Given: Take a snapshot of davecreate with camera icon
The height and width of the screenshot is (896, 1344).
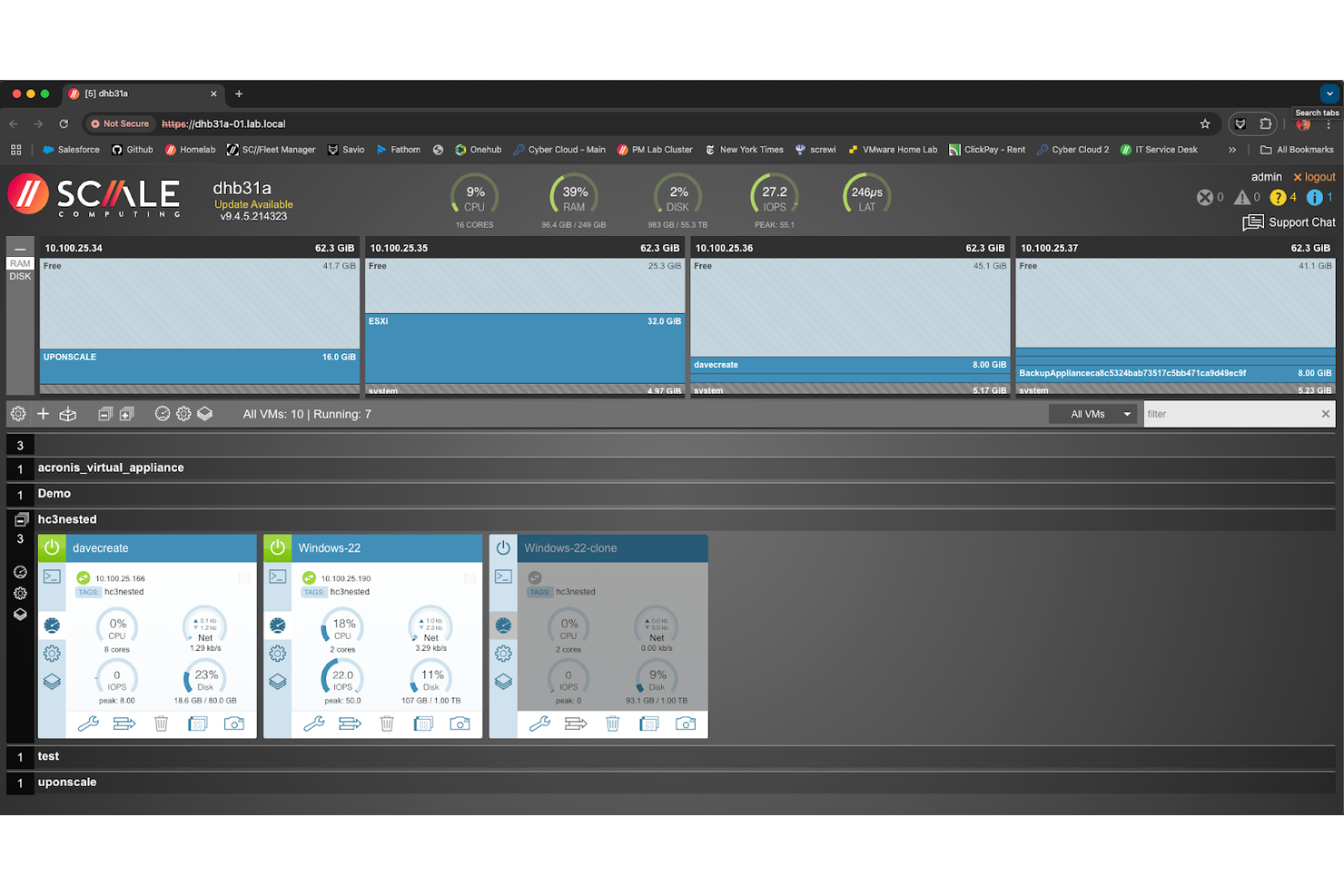Looking at the screenshot, I should tap(234, 724).
